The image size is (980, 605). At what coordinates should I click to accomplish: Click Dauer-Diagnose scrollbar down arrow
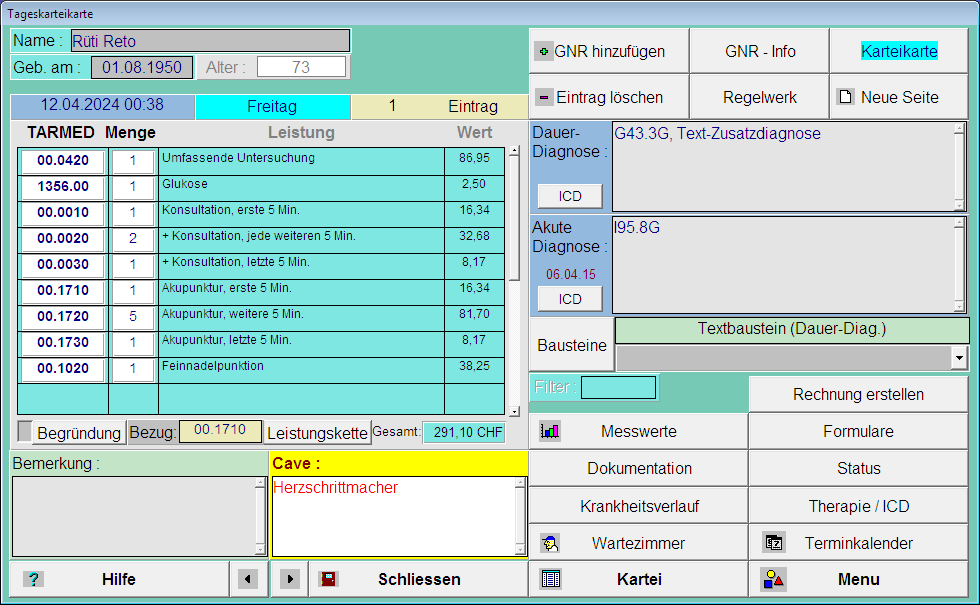(x=959, y=206)
